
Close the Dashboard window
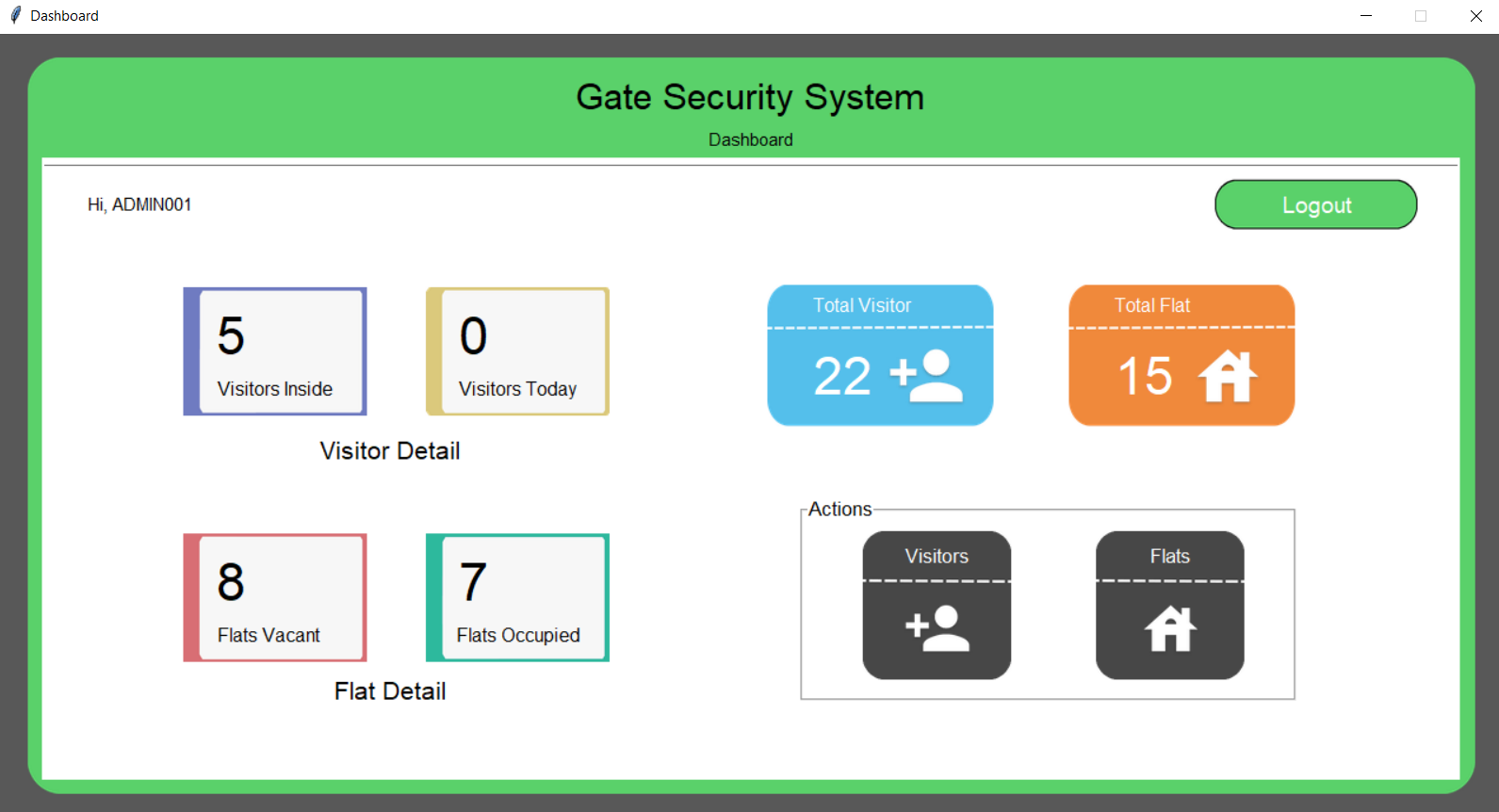tap(1475, 16)
